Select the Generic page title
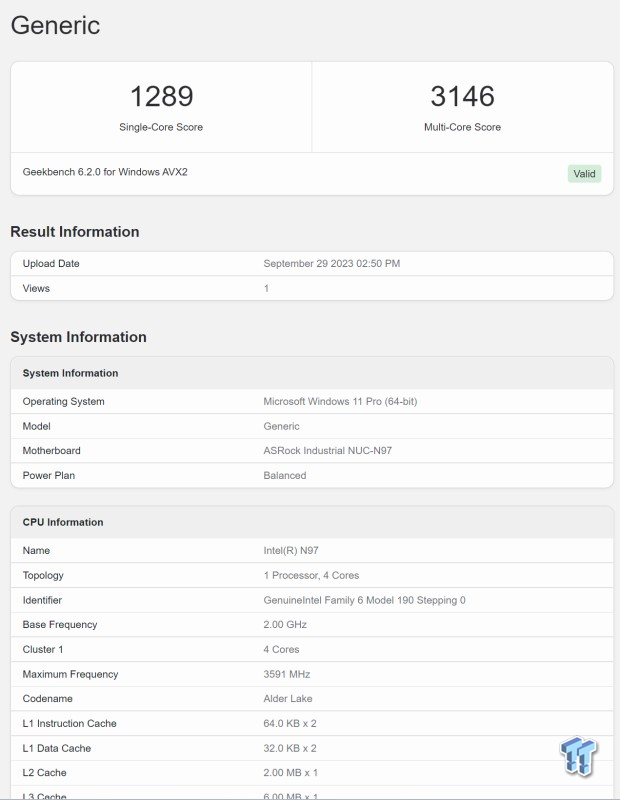Image resolution: width=620 pixels, height=800 pixels. pos(55,25)
